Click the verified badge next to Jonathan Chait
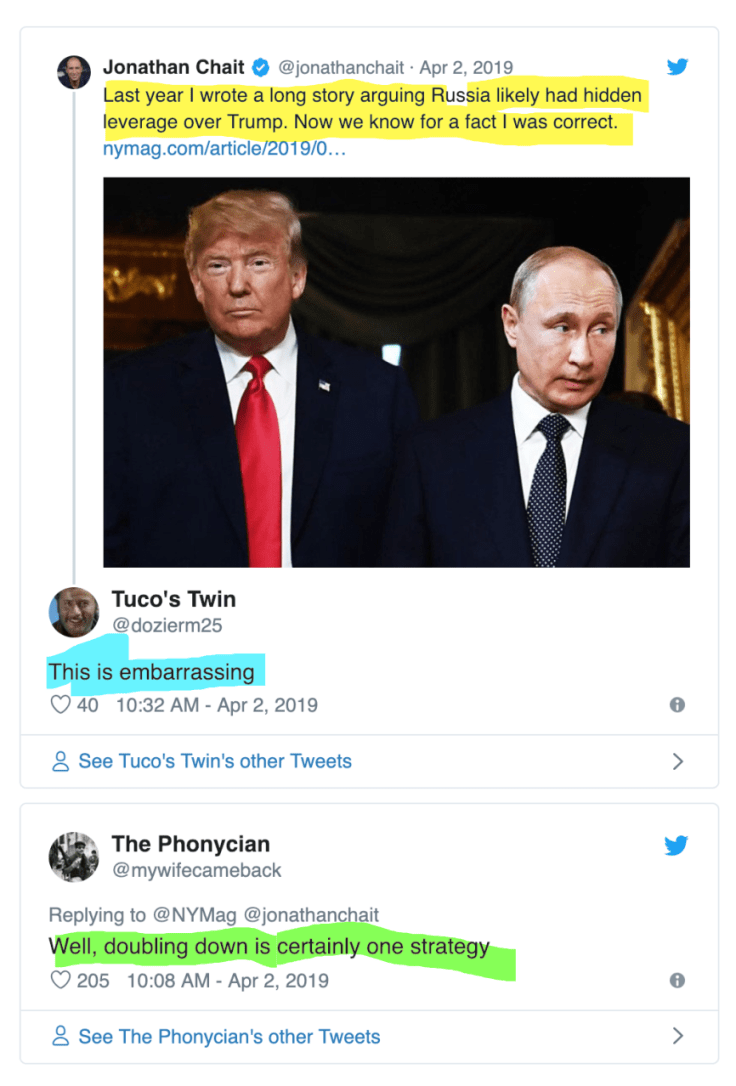The height and width of the screenshot is (1086, 736). (x=260, y=68)
